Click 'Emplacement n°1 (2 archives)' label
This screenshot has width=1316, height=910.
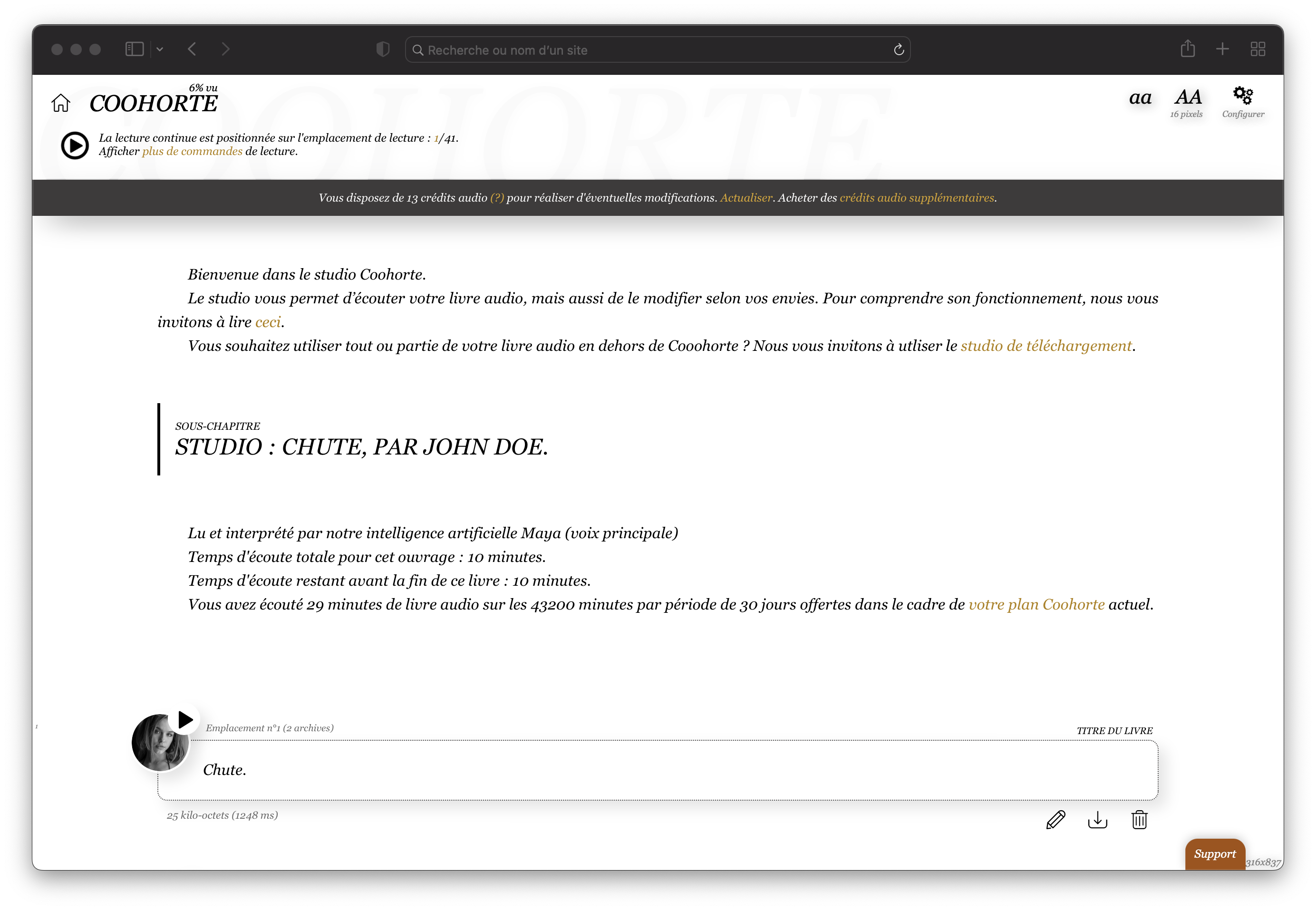coord(270,728)
